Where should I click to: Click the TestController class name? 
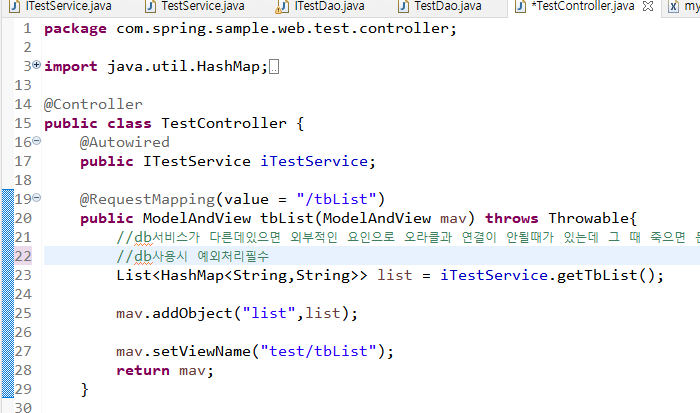[224, 123]
